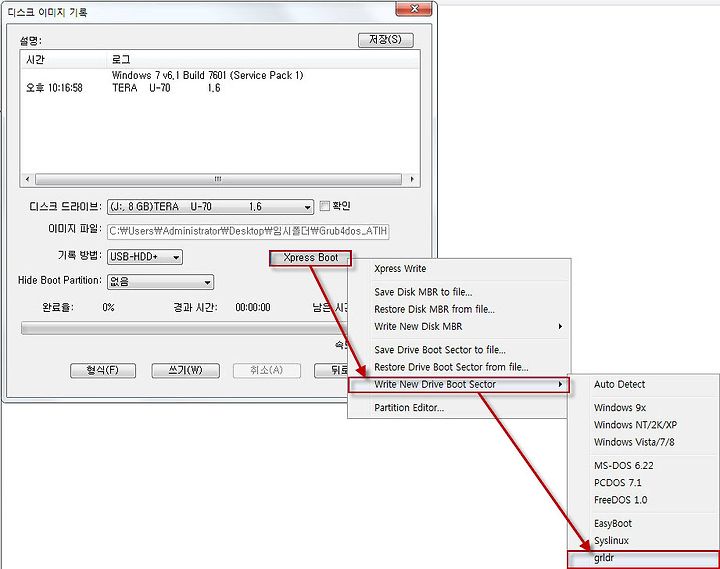
Task: Expand the Write New Disk MBR submenu
Action: coord(459,327)
